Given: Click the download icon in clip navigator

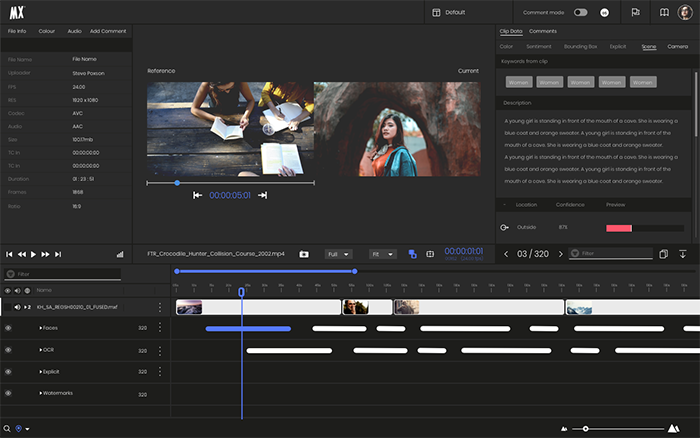Looking at the screenshot, I should 683,254.
